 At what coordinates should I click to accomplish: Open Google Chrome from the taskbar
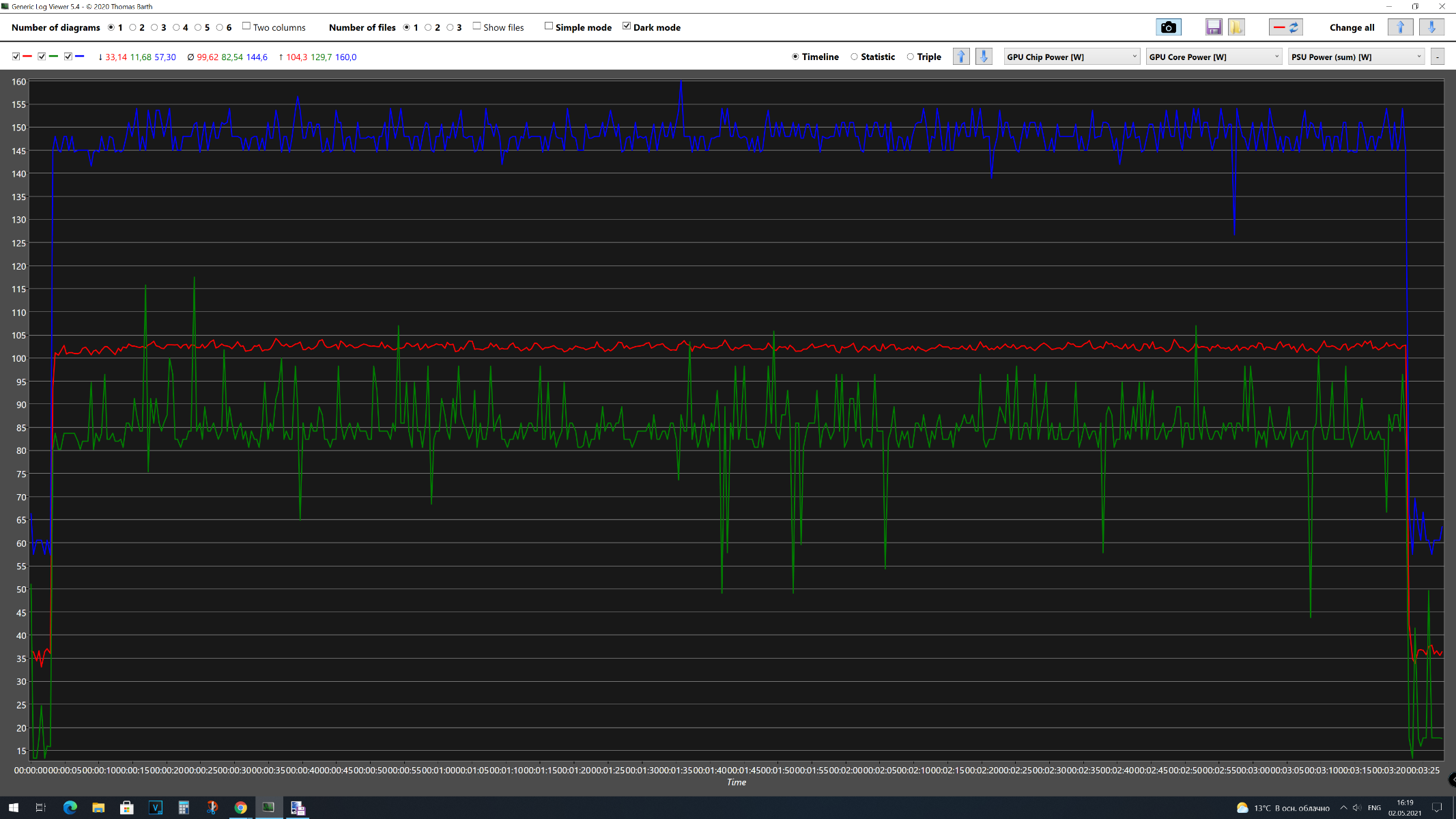pyautogui.click(x=240, y=808)
